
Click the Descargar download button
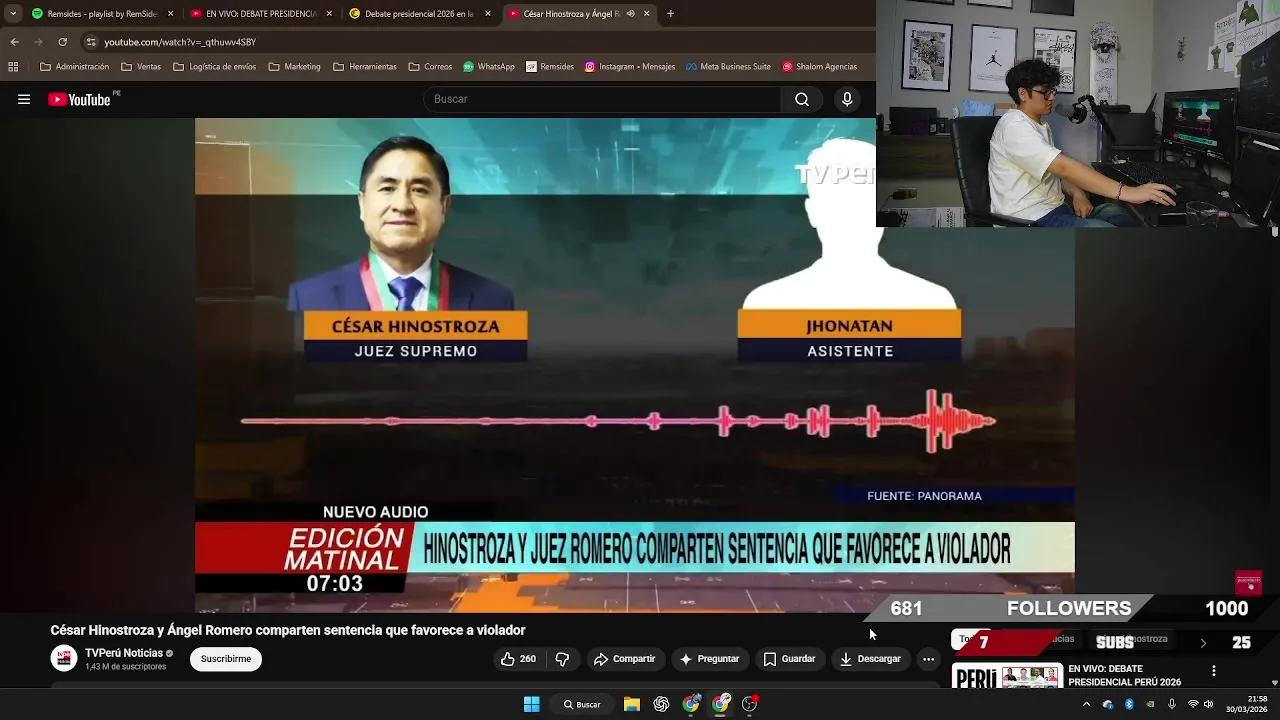coord(870,659)
